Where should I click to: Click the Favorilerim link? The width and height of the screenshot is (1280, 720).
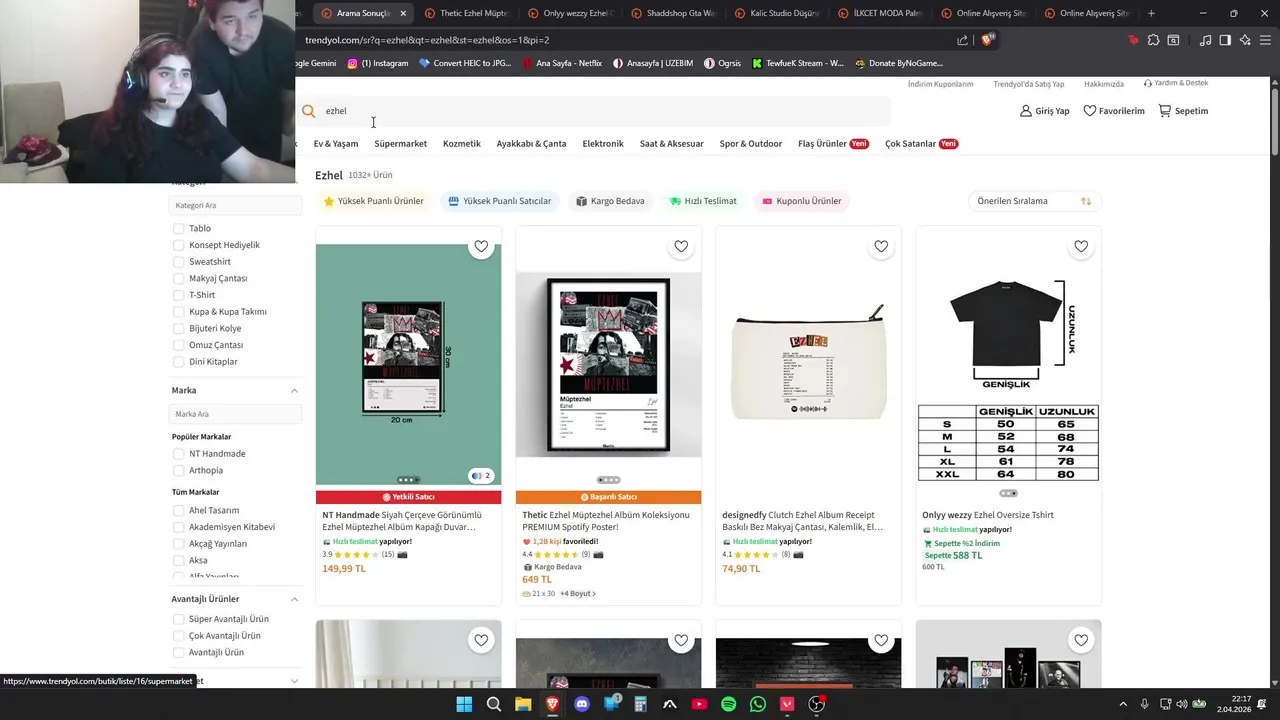(x=1114, y=111)
